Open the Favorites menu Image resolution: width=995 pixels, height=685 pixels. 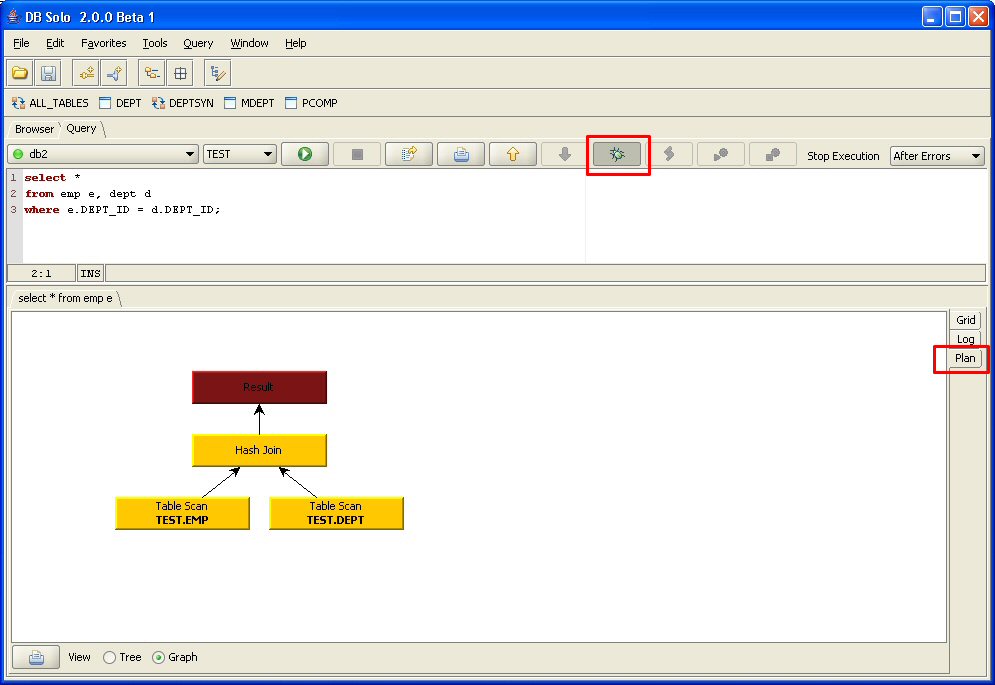(103, 43)
